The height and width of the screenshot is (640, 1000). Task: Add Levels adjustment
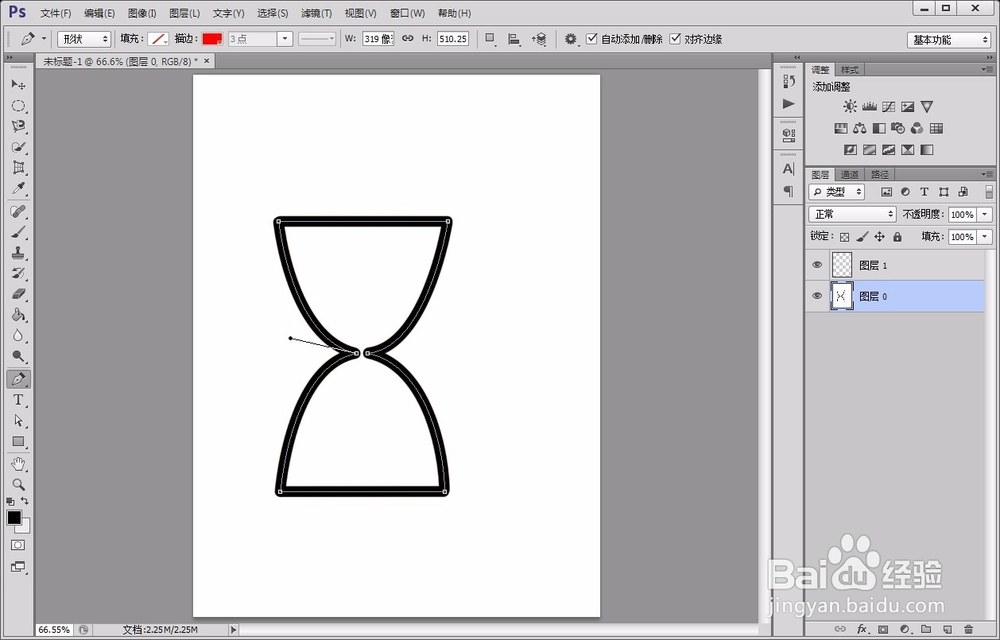click(x=869, y=106)
